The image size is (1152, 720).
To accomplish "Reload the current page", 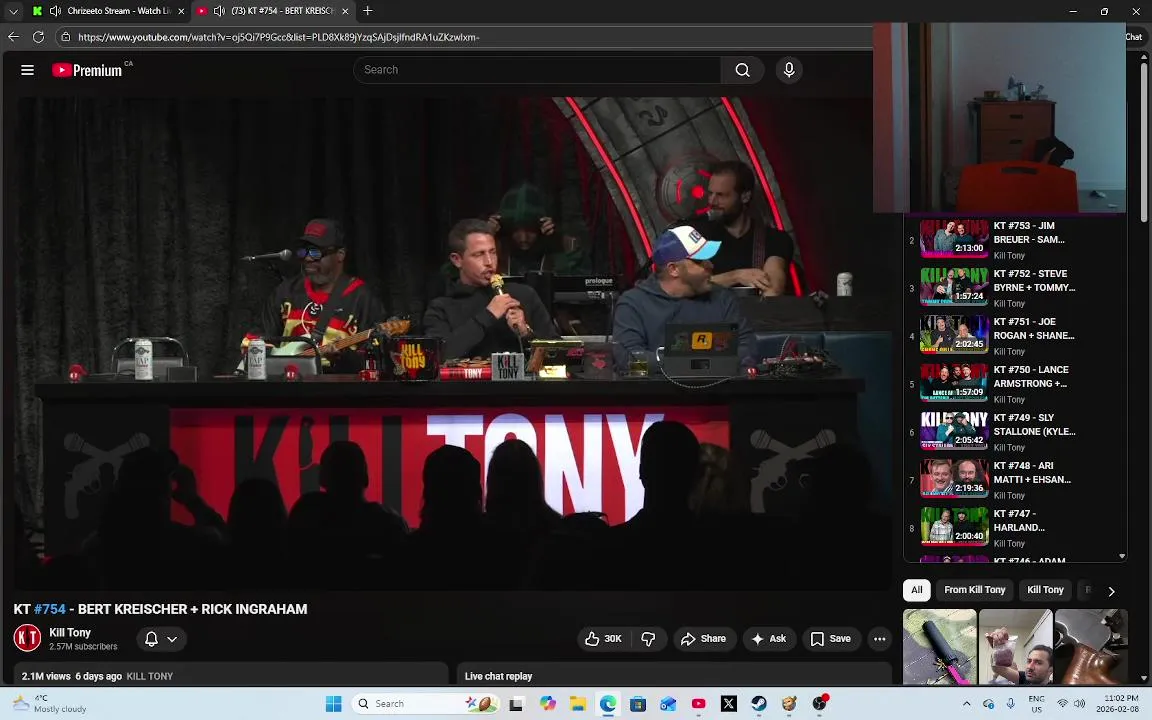I will pyautogui.click(x=38, y=37).
